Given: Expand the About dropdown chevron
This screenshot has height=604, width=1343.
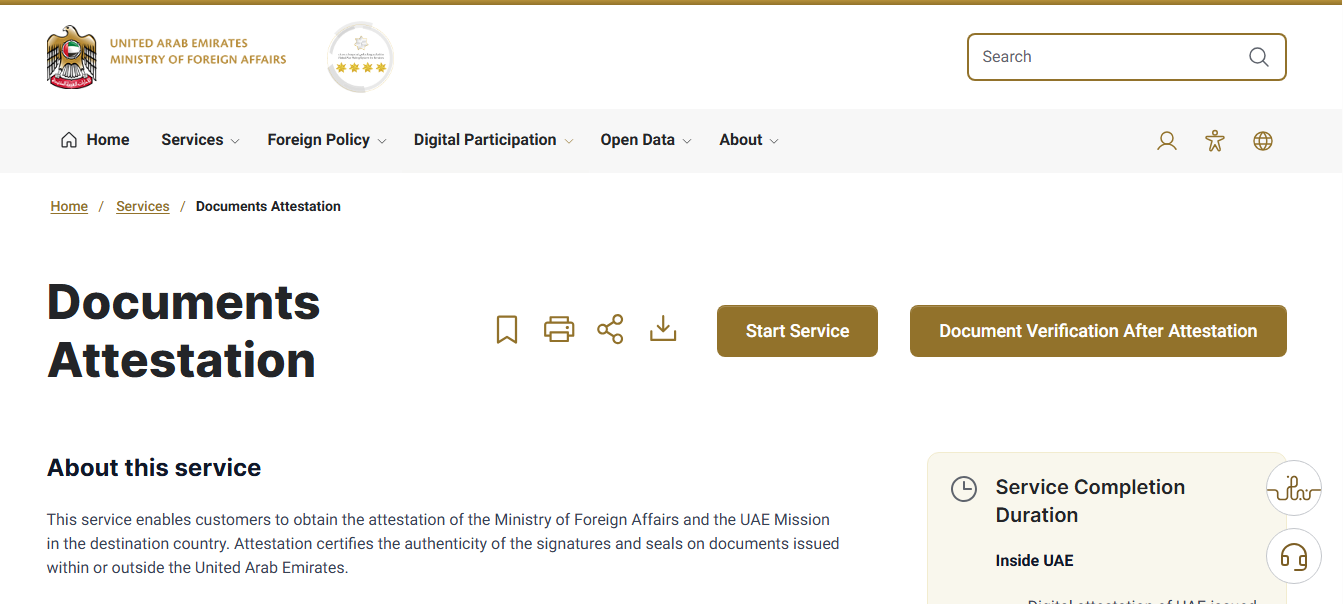Looking at the screenshot, I should point(775,141).
